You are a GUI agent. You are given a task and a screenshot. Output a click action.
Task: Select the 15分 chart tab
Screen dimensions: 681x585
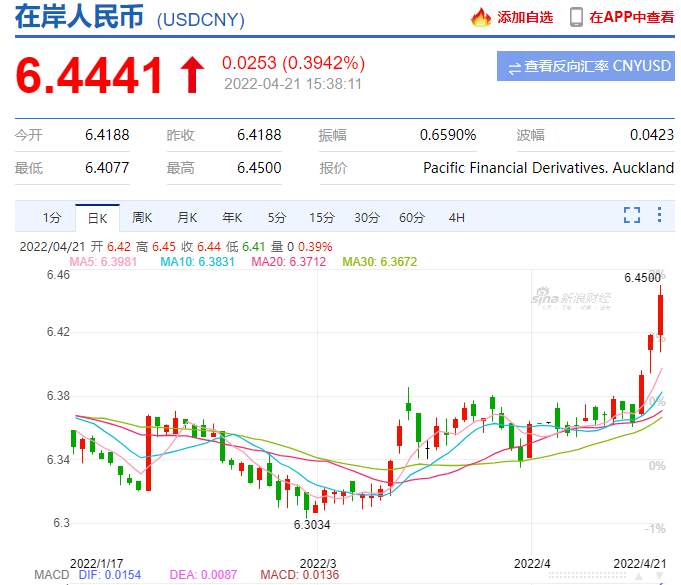(x=322, y=218)
